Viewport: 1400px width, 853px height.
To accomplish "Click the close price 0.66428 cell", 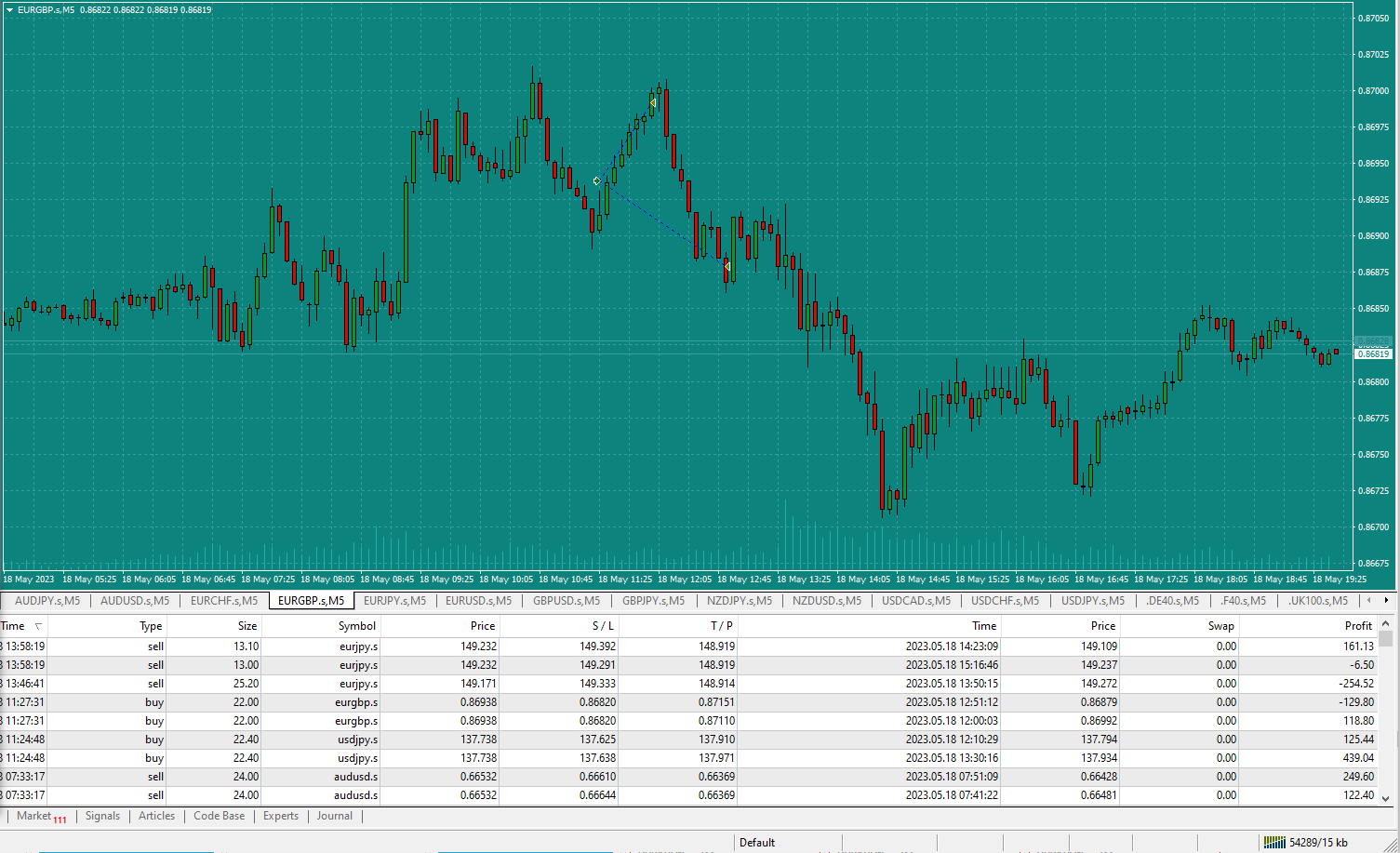I will point(1099,777).
